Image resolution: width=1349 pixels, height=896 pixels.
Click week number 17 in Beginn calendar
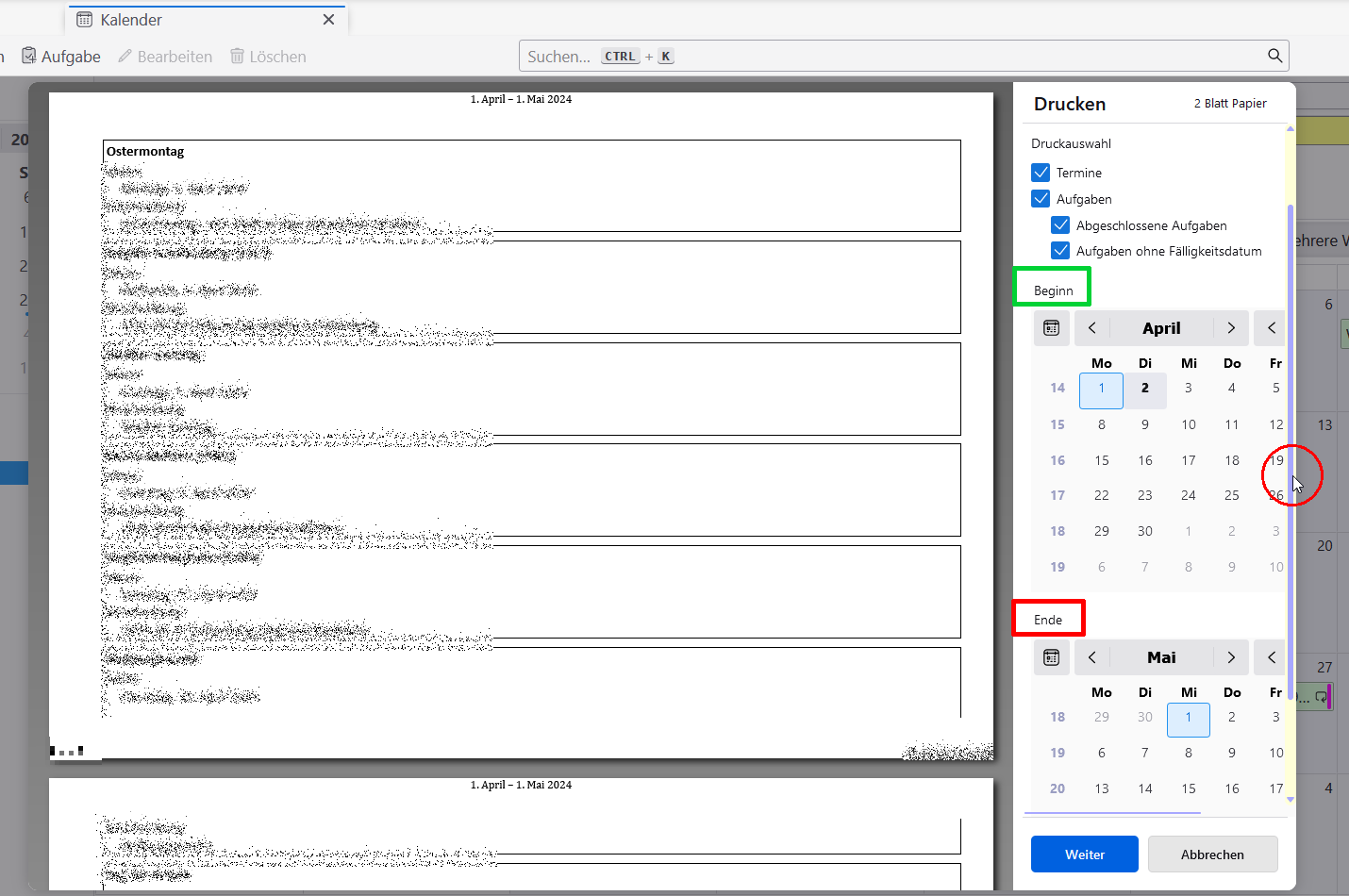coord(1058,495)
